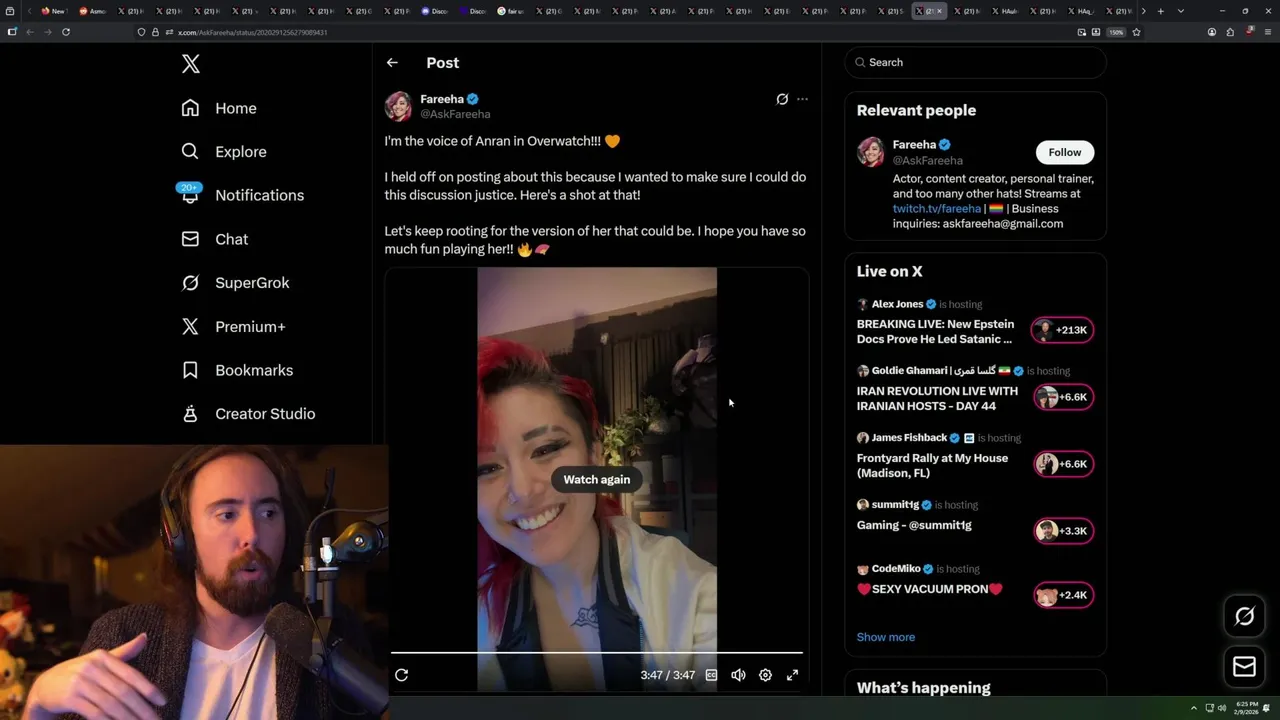Image resolution: width=1280 pixels, height=720 pixels.
Task: Mute the video with volume icon
Action: (x=738, y=675)
